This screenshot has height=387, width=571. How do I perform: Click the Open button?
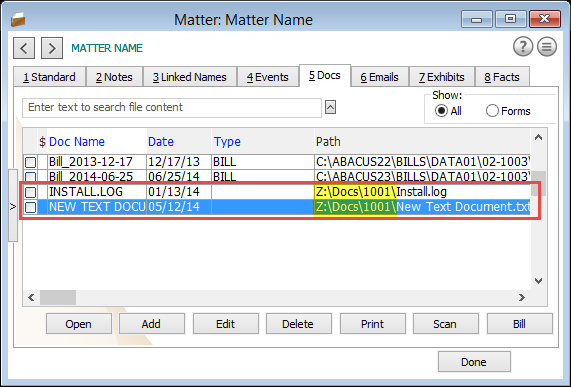pos(79,324)
